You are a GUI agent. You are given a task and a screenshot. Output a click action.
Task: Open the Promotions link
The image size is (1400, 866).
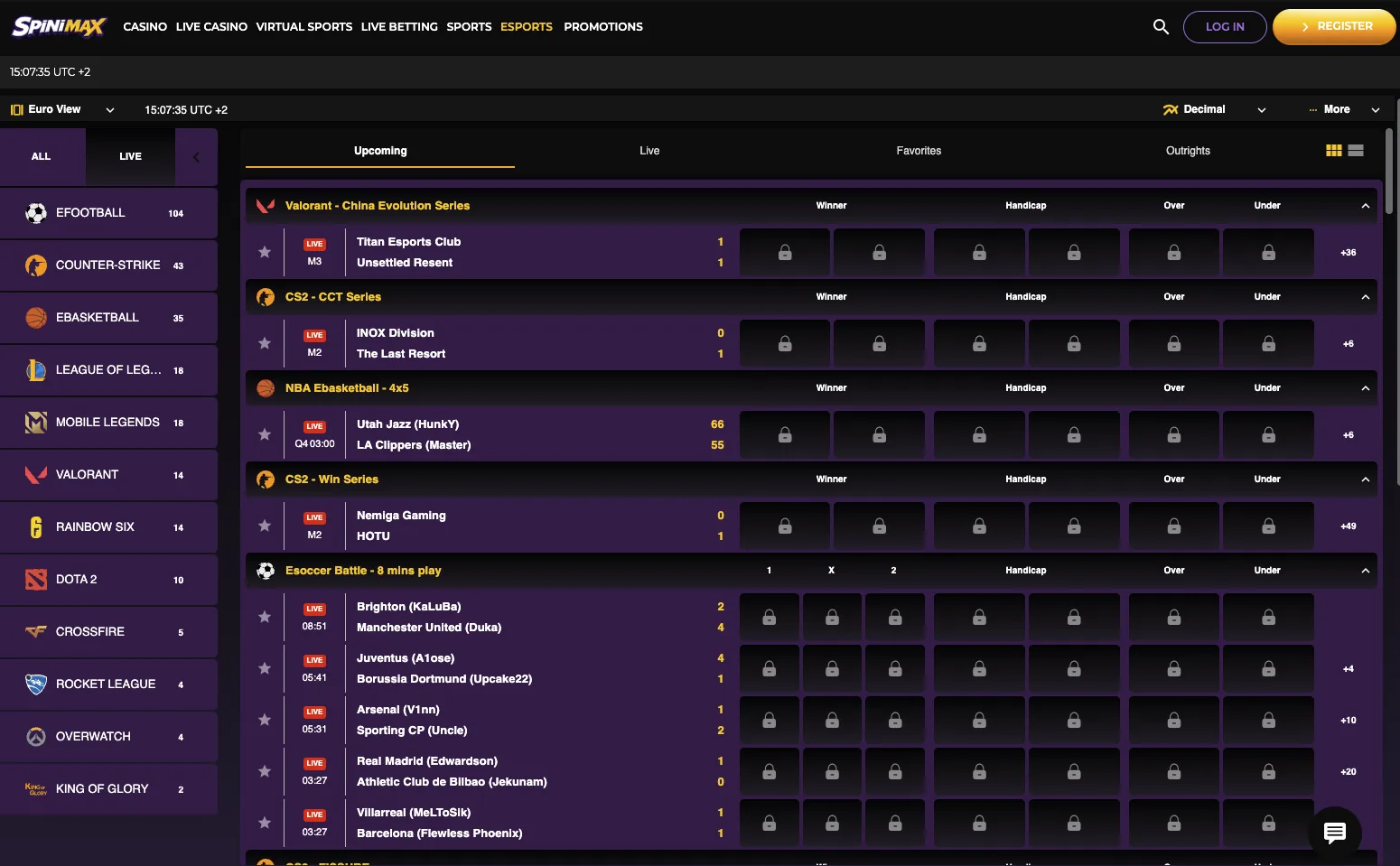(x=603, y=27)
